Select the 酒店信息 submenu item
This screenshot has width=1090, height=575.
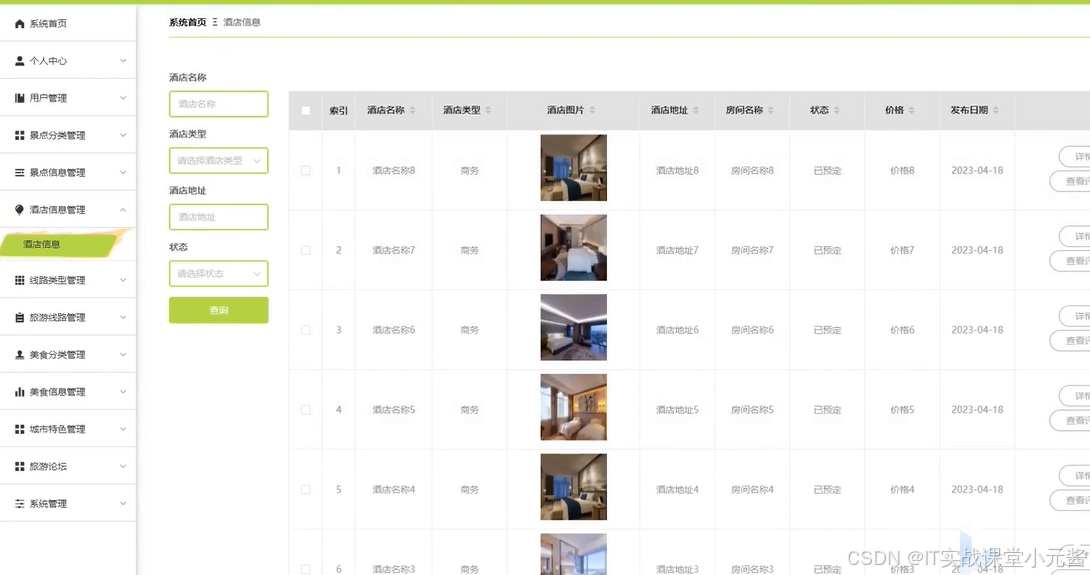(58, 245)
